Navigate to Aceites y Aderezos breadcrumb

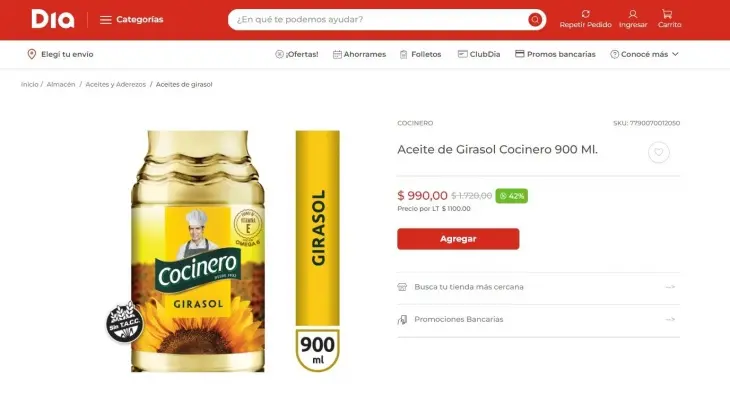pyautogui.click(x=115, y=84)
